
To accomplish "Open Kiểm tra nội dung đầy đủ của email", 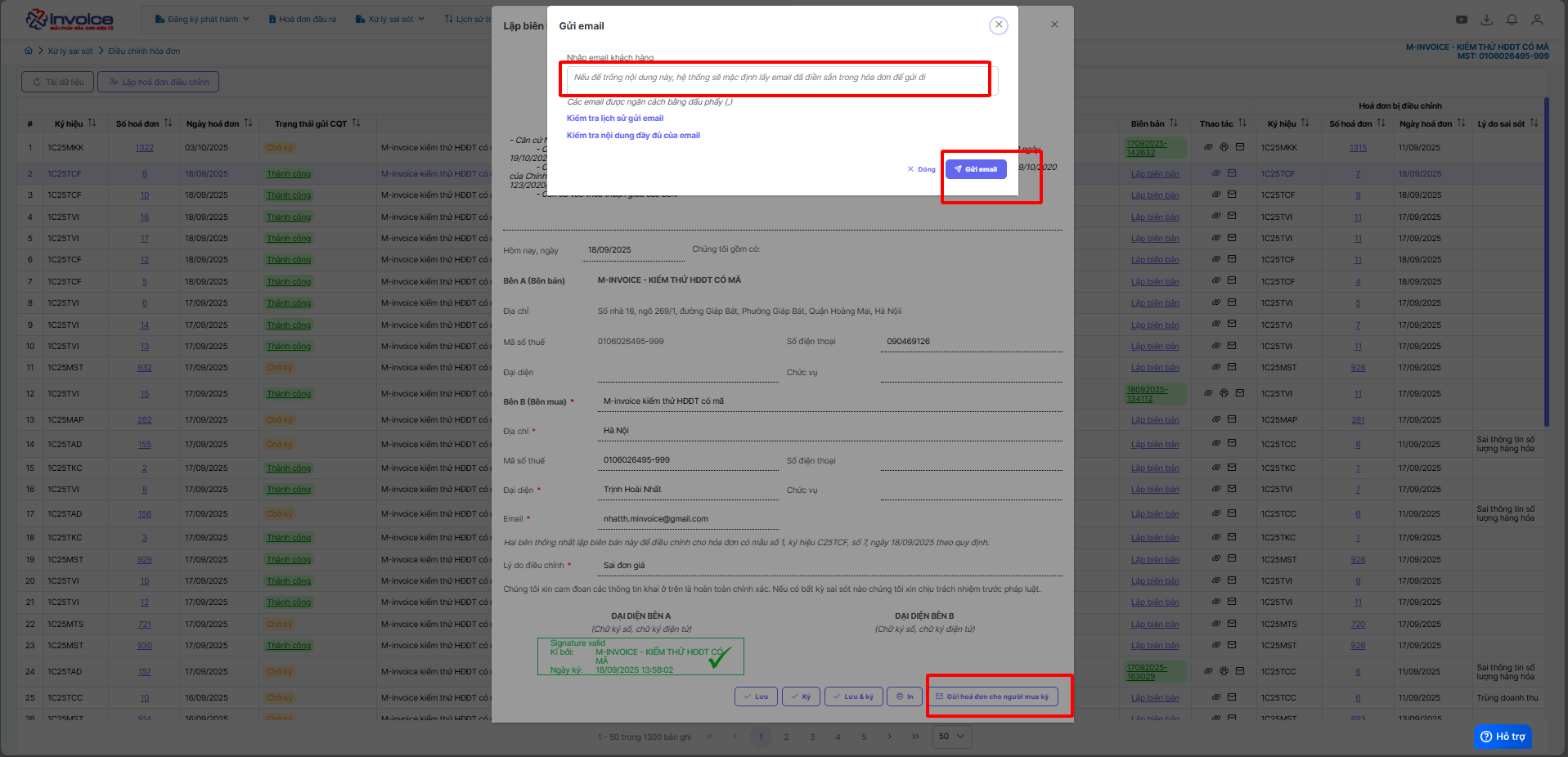I will pos(633,136).
